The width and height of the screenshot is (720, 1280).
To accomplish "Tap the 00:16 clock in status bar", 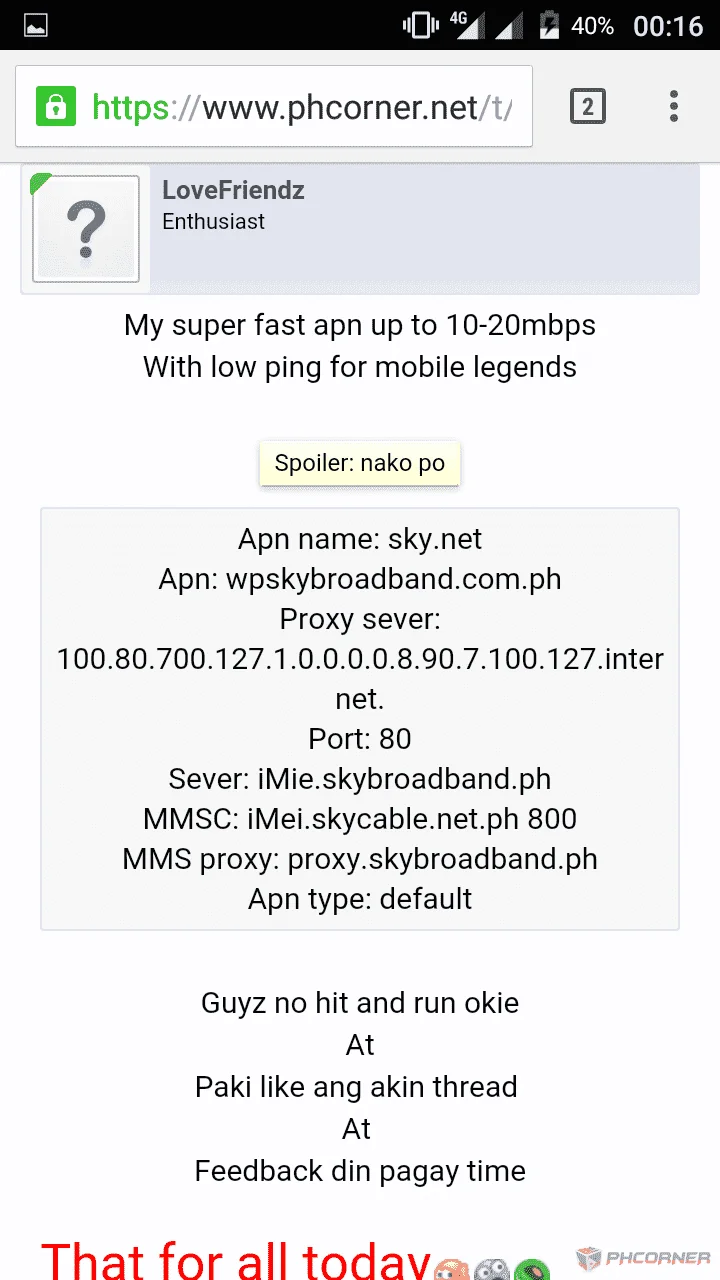I will pyautogui.click(x=668, y=26).
